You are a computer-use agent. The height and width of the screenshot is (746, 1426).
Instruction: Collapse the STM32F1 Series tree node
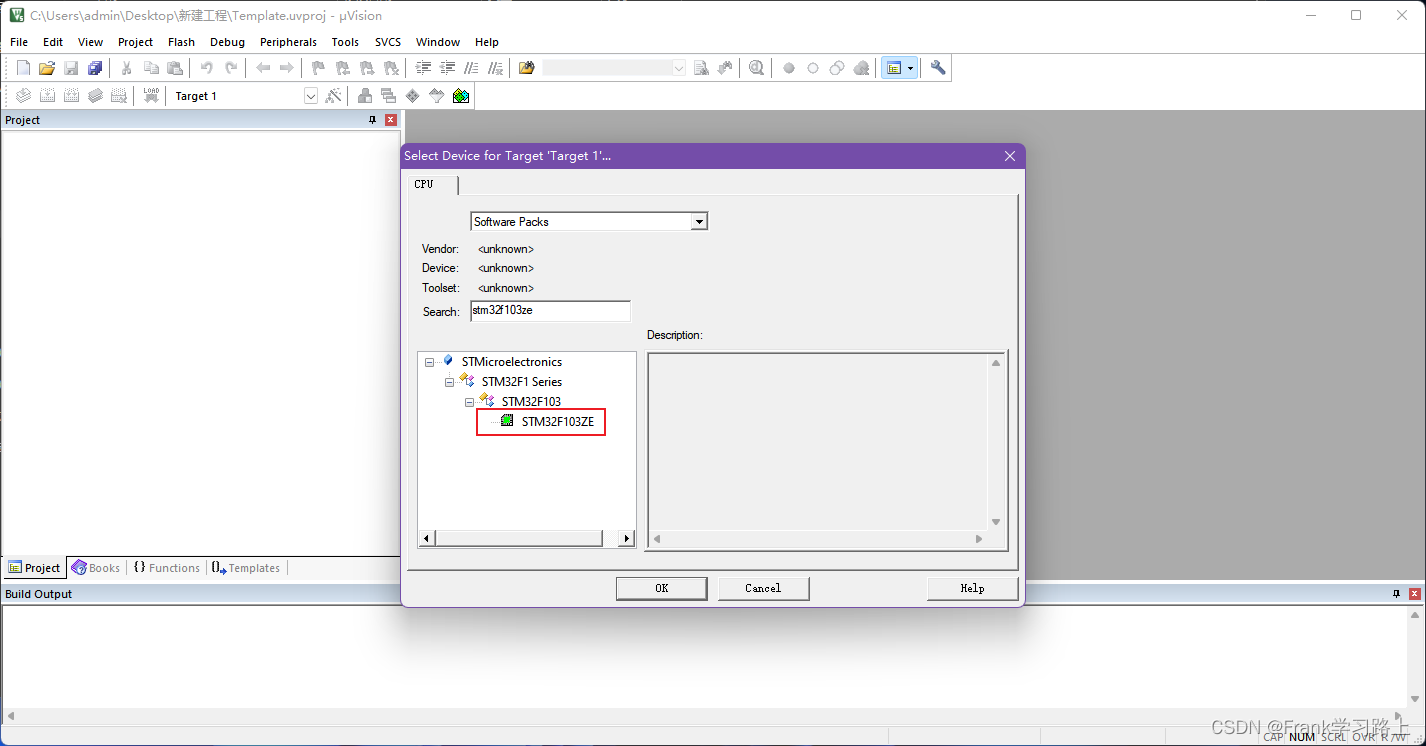point(449,382)
